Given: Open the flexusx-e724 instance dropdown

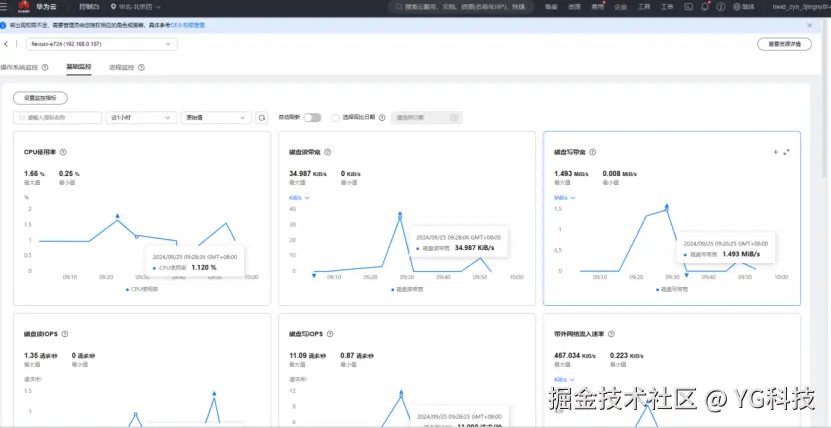Looking at the screenshot, I should (102, 44).
